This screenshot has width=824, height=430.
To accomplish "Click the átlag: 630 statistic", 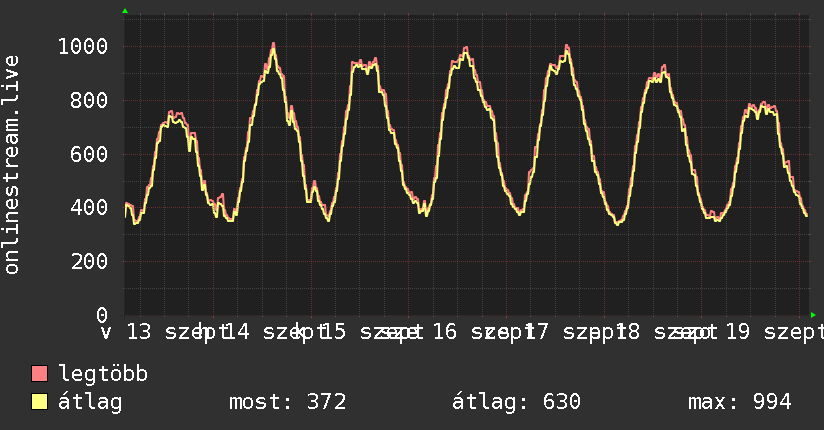I will point(516,402).
